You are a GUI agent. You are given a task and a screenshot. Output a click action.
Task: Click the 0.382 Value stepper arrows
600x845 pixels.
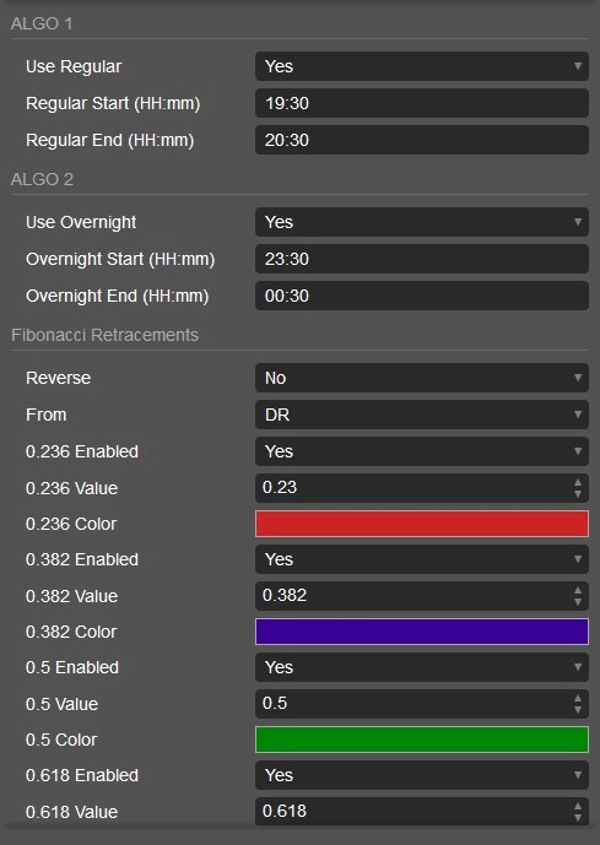point(578,596)
